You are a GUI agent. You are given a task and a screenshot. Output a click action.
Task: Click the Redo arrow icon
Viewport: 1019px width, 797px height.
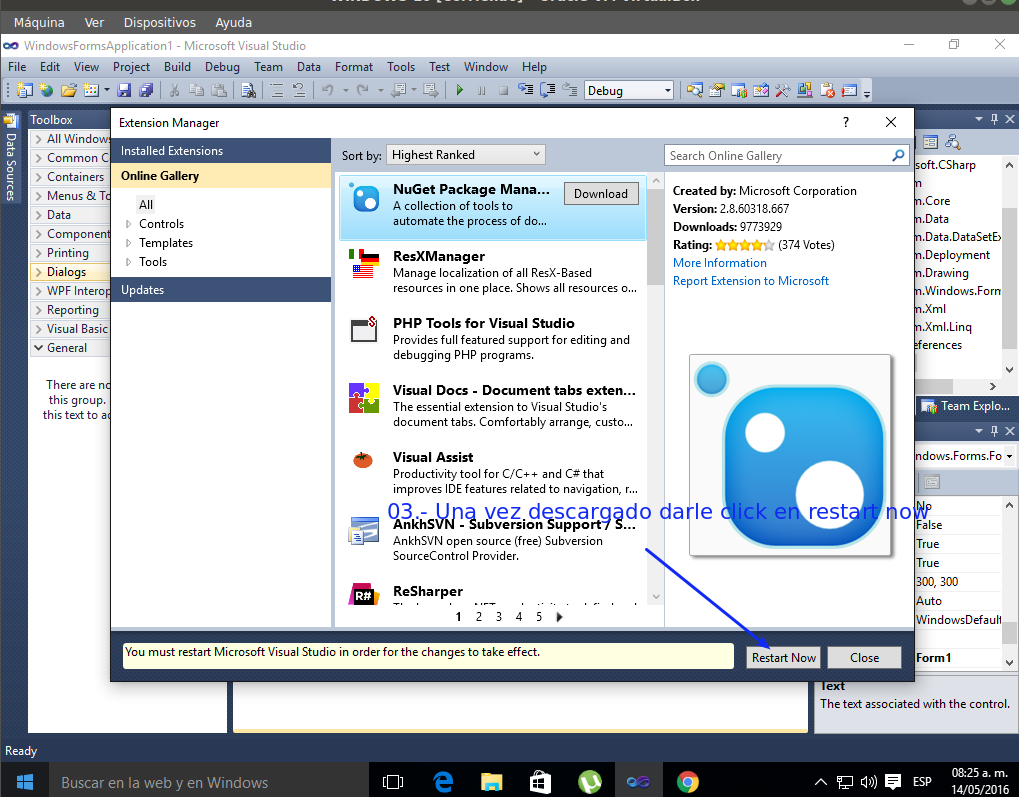click(363, 90)
